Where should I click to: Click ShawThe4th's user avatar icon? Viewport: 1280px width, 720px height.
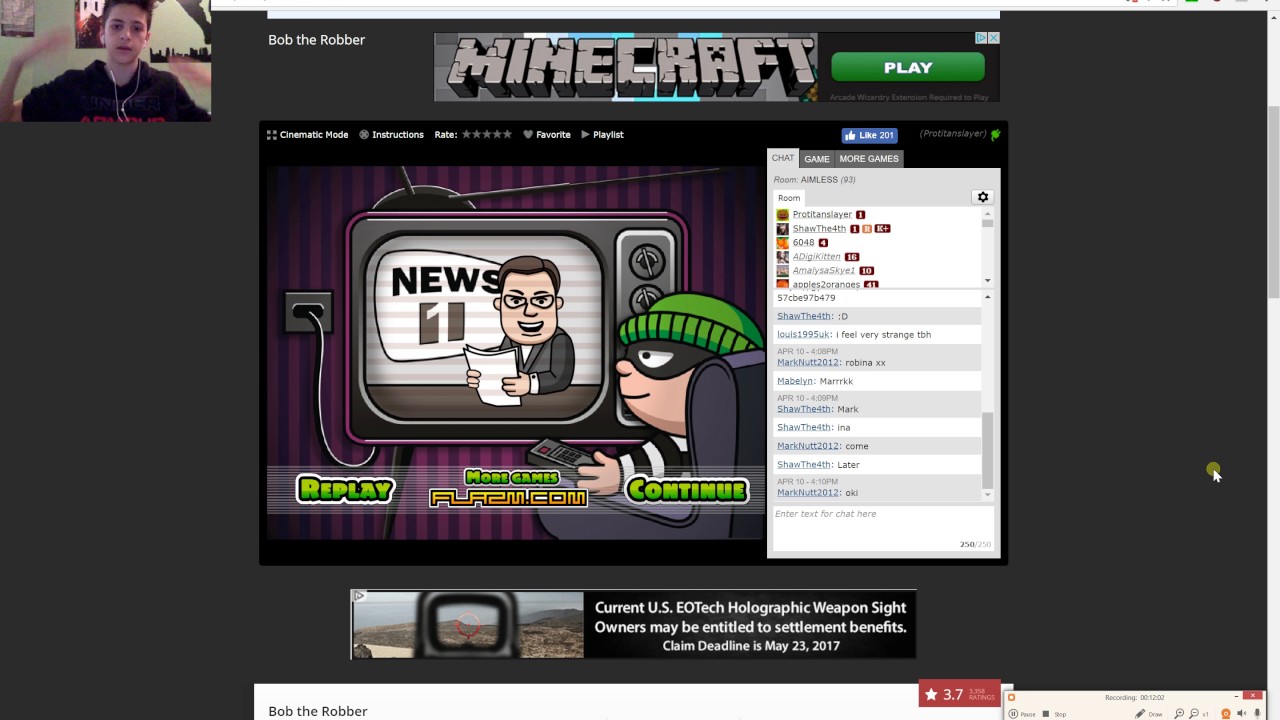(782, 229)
